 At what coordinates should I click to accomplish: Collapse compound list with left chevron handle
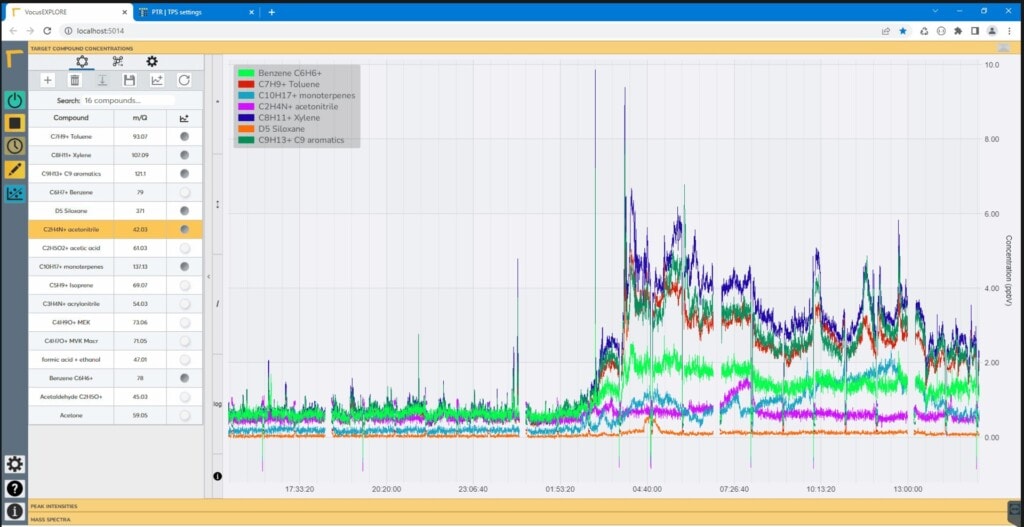209,276
